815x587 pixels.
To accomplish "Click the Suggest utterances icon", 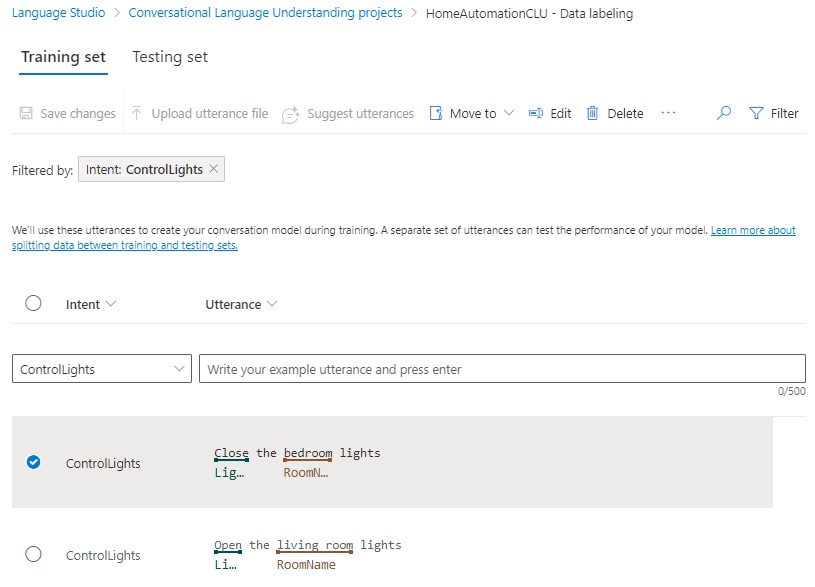I will 291,114.
